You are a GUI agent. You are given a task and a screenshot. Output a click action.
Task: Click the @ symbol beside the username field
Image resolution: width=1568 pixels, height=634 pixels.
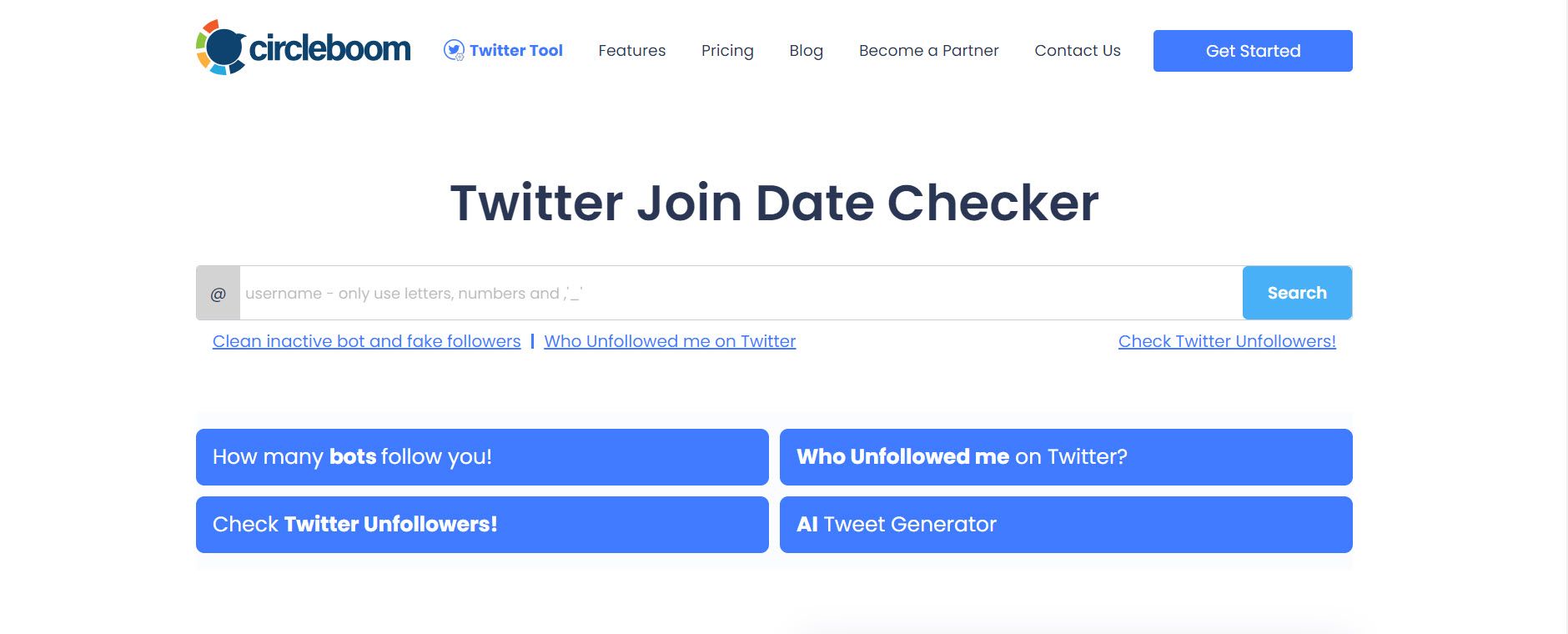pos(218,293)
